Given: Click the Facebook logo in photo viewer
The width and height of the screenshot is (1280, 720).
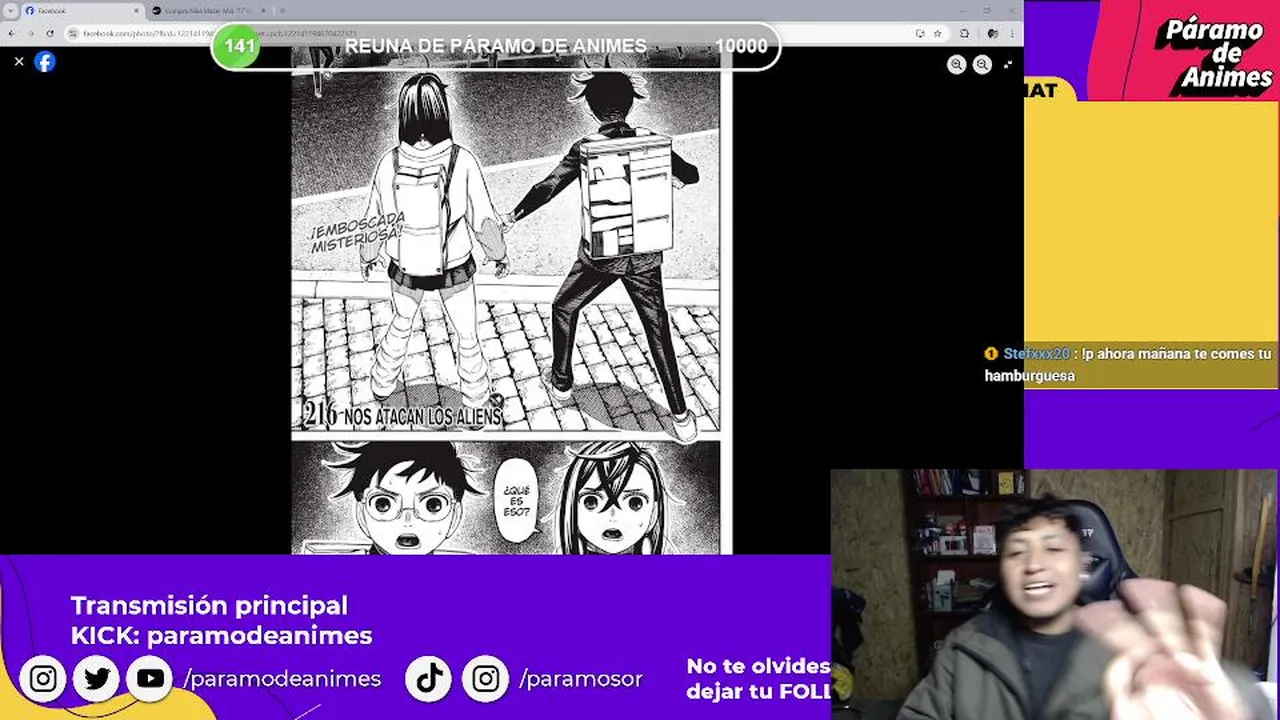Looking at the screenshot, I should (x=45, y=61).
